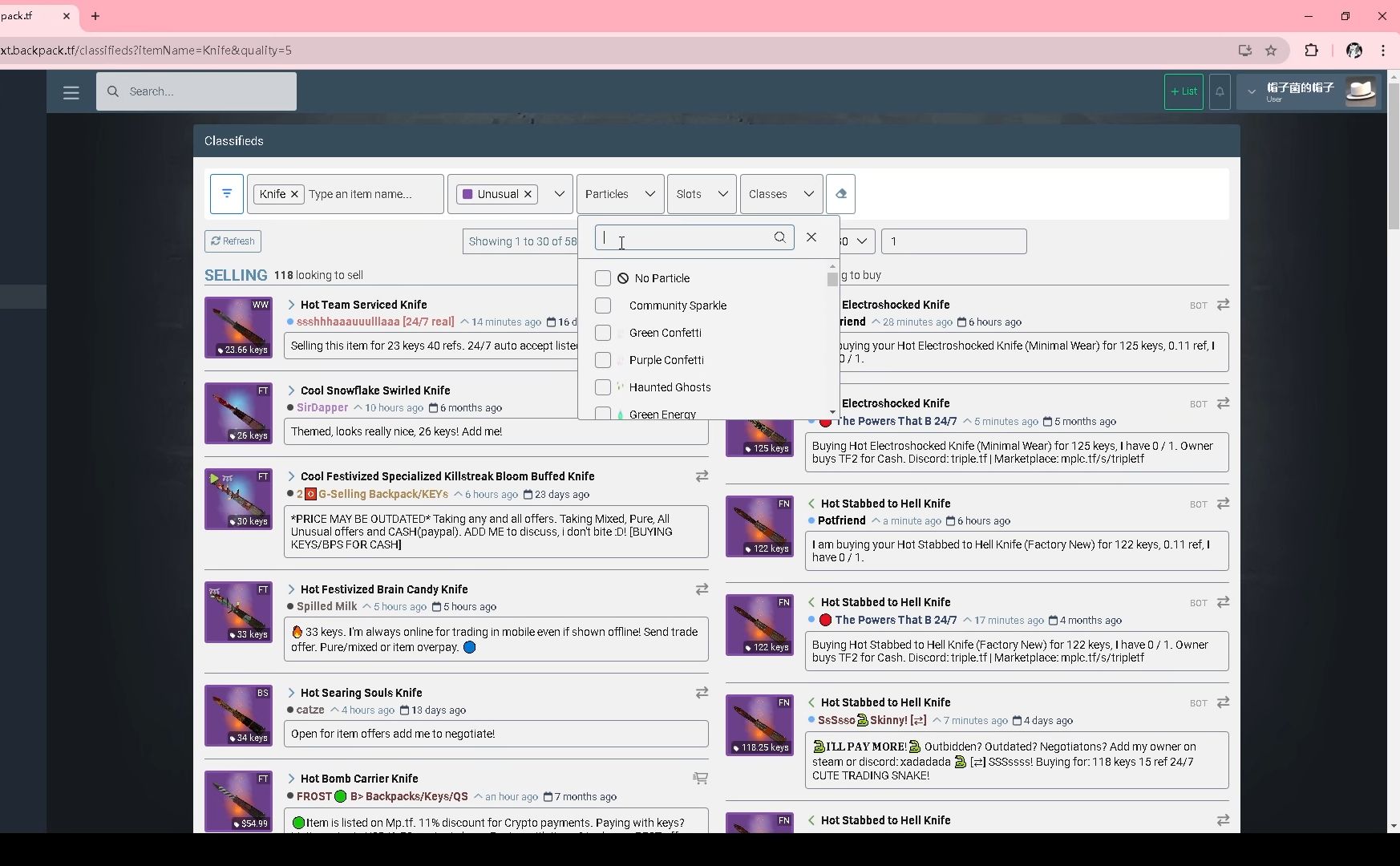This screenshot has width=1400, height=866.
Task: Open the Particles dropdown
Action: (x=620, y=194)
